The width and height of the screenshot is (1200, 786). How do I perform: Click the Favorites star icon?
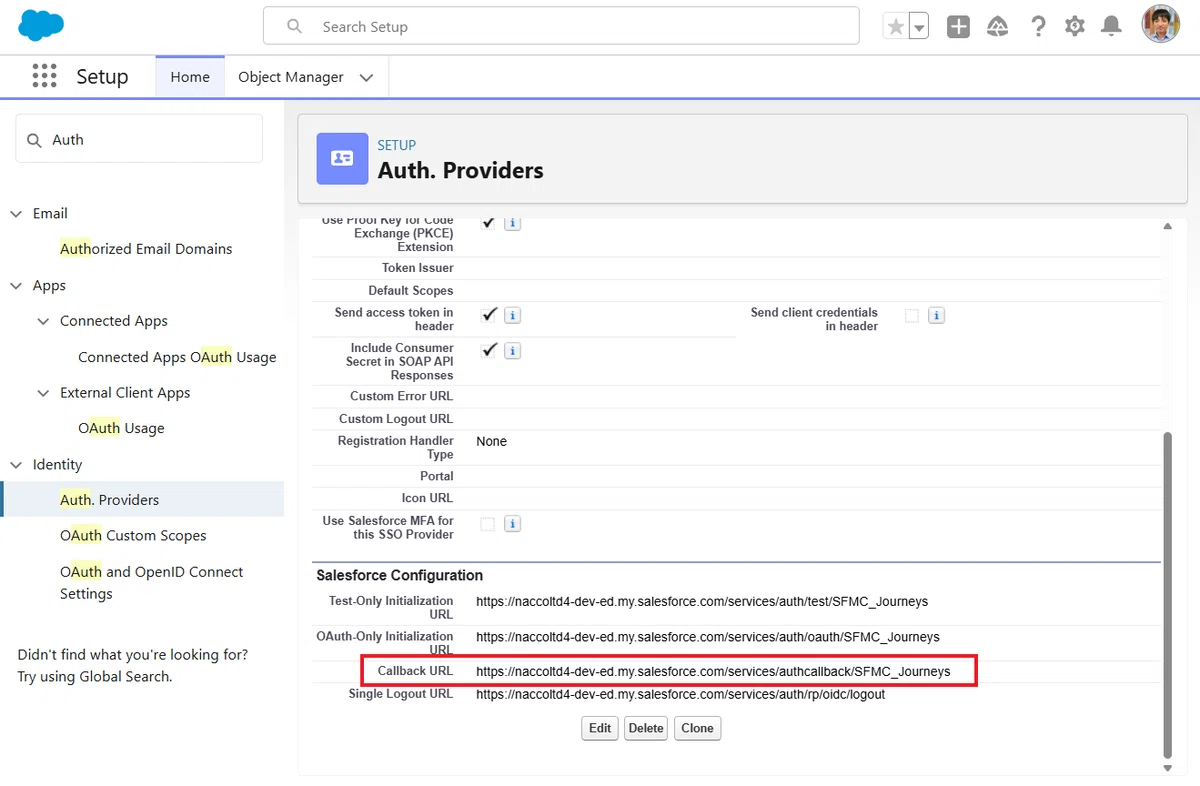click(896, 27)
